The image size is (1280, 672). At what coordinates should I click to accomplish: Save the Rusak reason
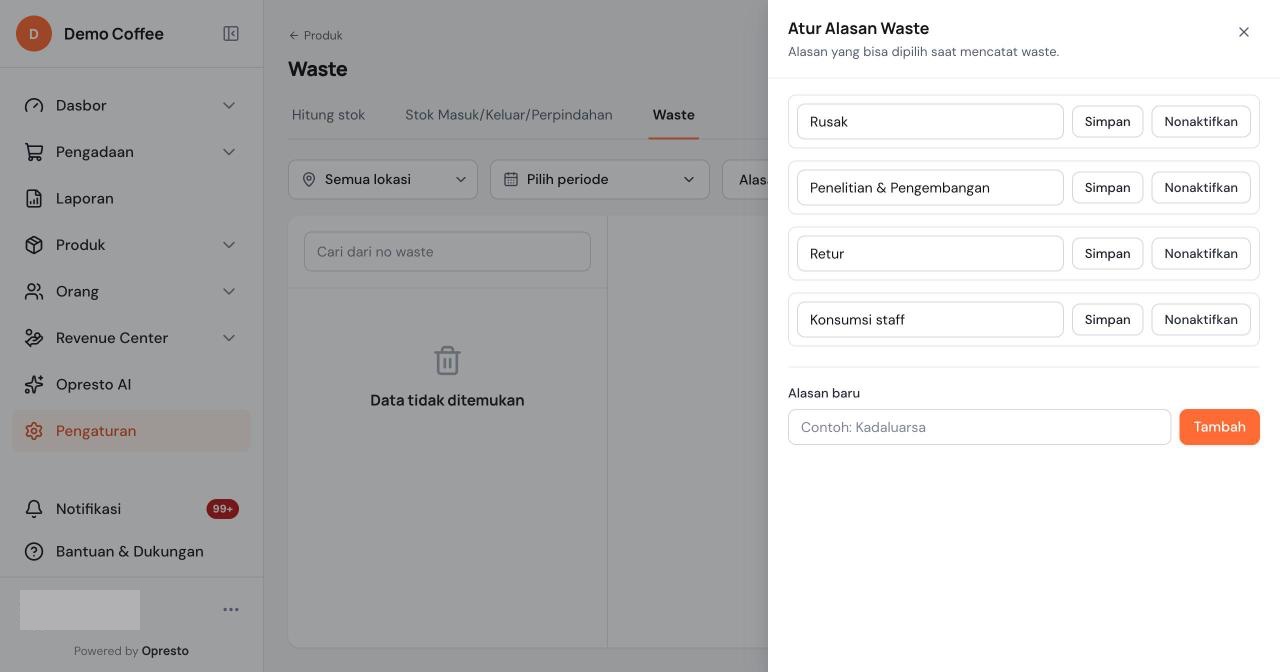pyautogui.click(x=1108, y=122)
